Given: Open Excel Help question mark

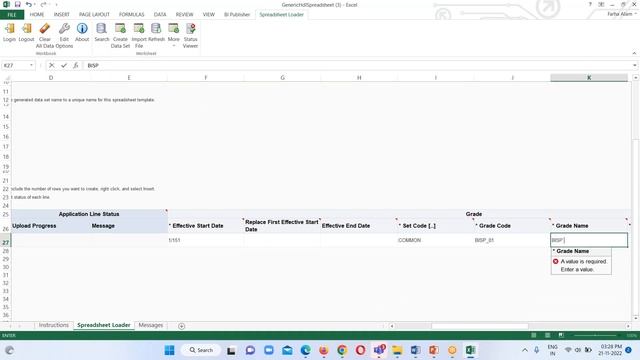Looking at the screenshot, I should 590,4.
